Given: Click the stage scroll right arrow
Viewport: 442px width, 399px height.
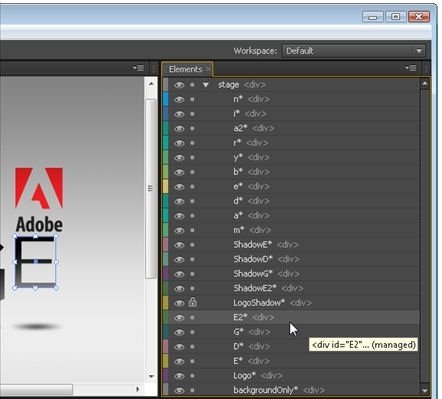Looking at the screenshot, I should 137,389.
